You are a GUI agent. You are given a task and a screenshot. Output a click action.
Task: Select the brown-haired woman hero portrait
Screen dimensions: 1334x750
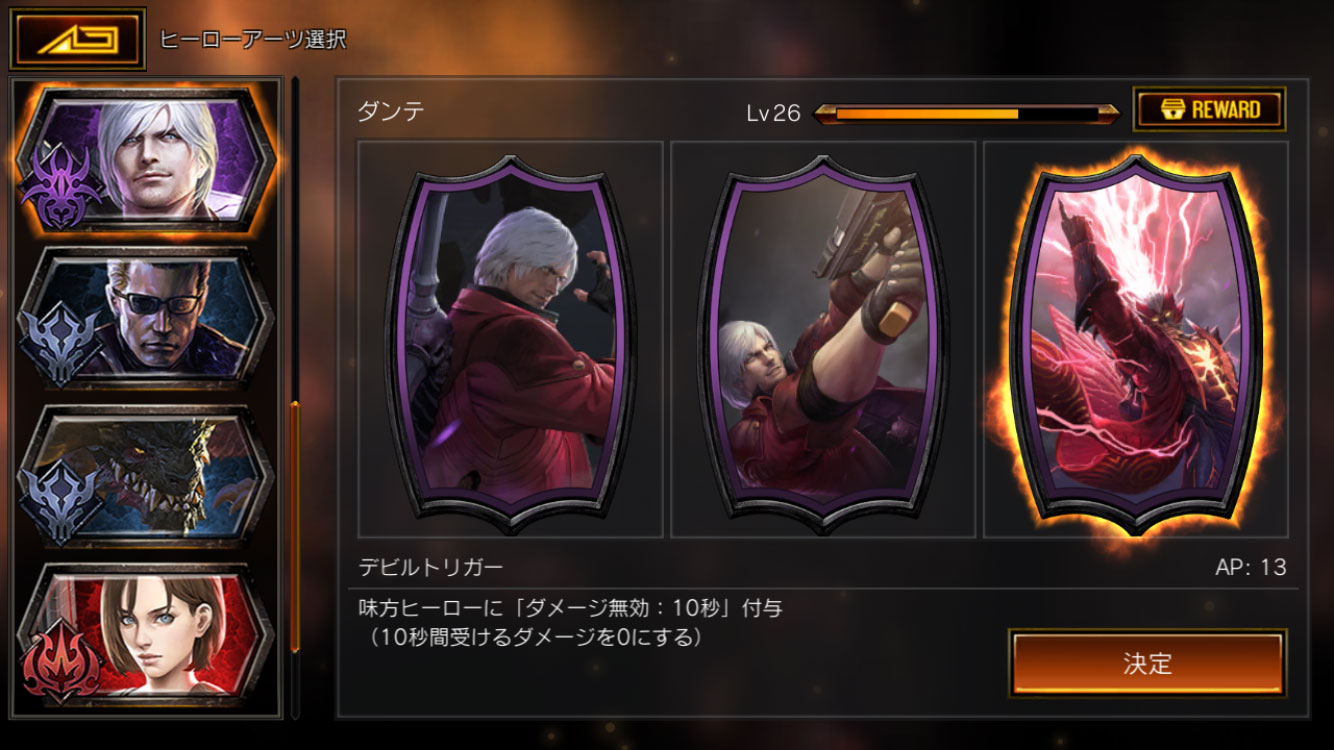(x=146, y=634)
